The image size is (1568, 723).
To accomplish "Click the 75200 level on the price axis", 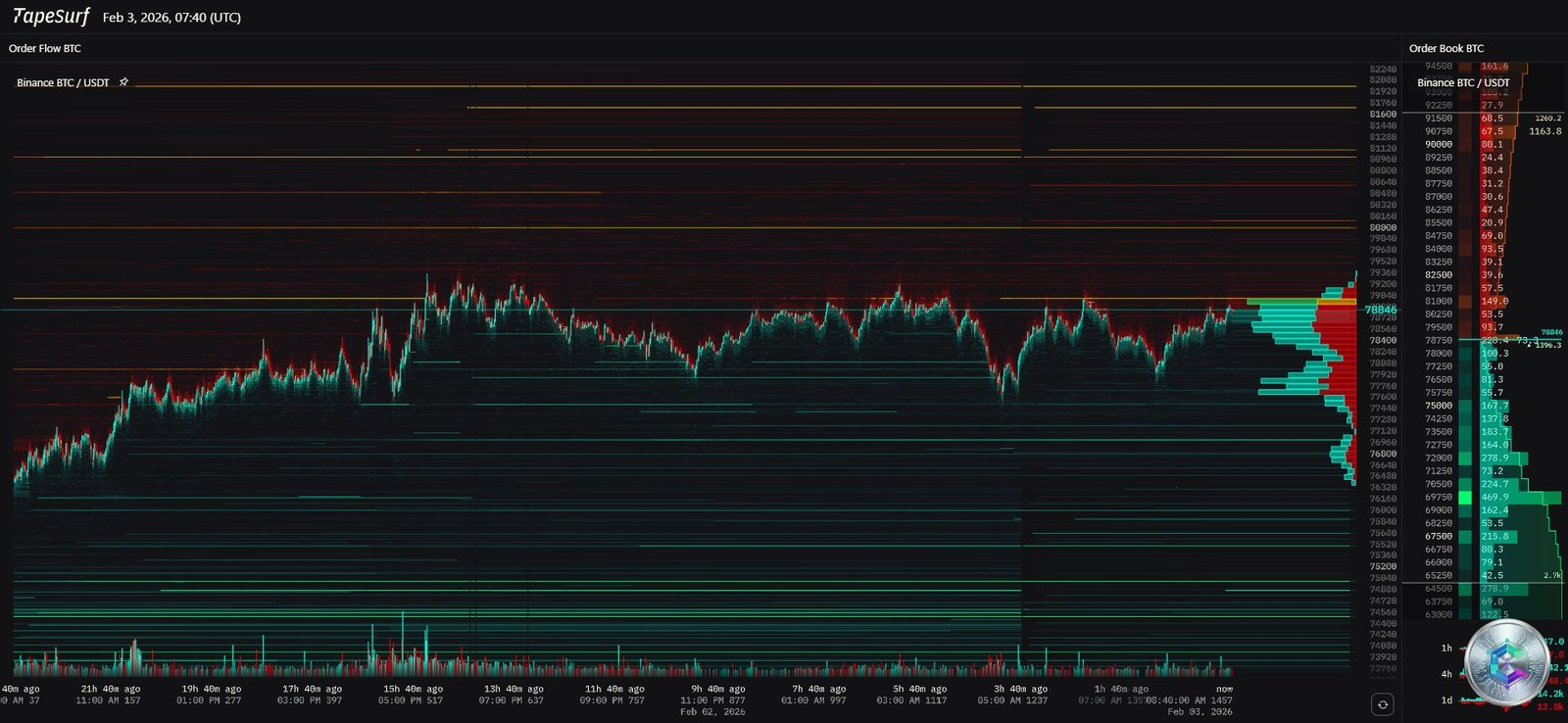I will pyautogui.click(x=1383, y=566).
